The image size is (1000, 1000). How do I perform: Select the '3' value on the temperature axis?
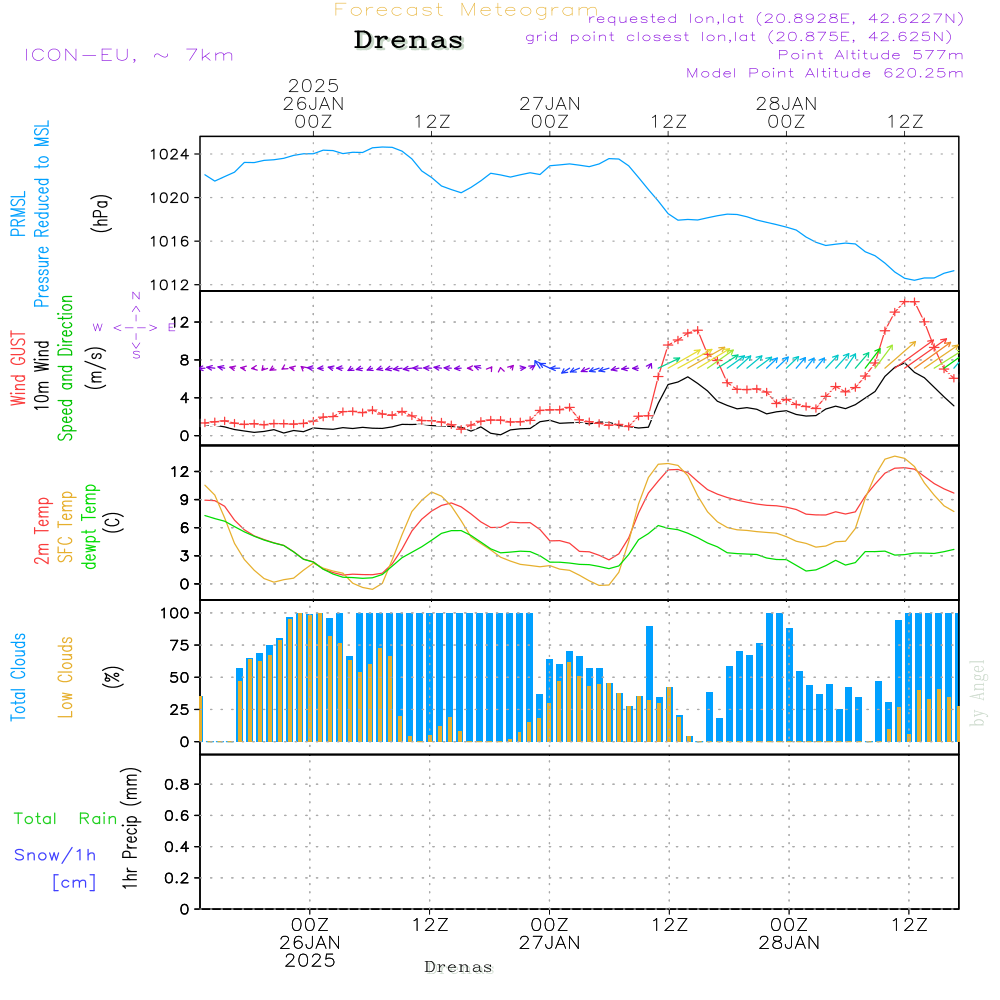184,556
